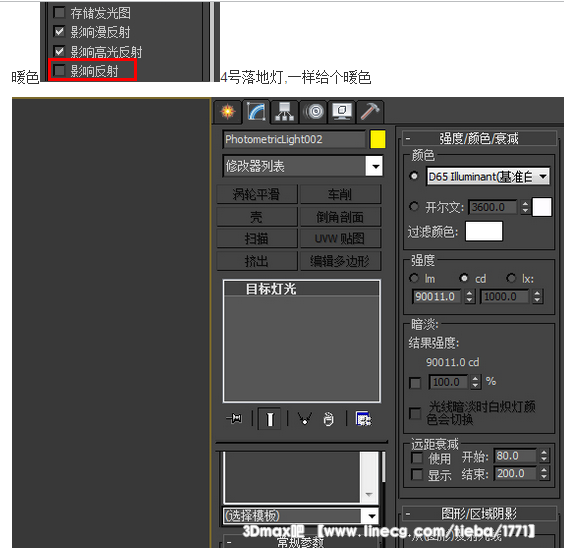Select the lm intensity radio button
The image size is (564, 548).
click(x=414, y=278)
